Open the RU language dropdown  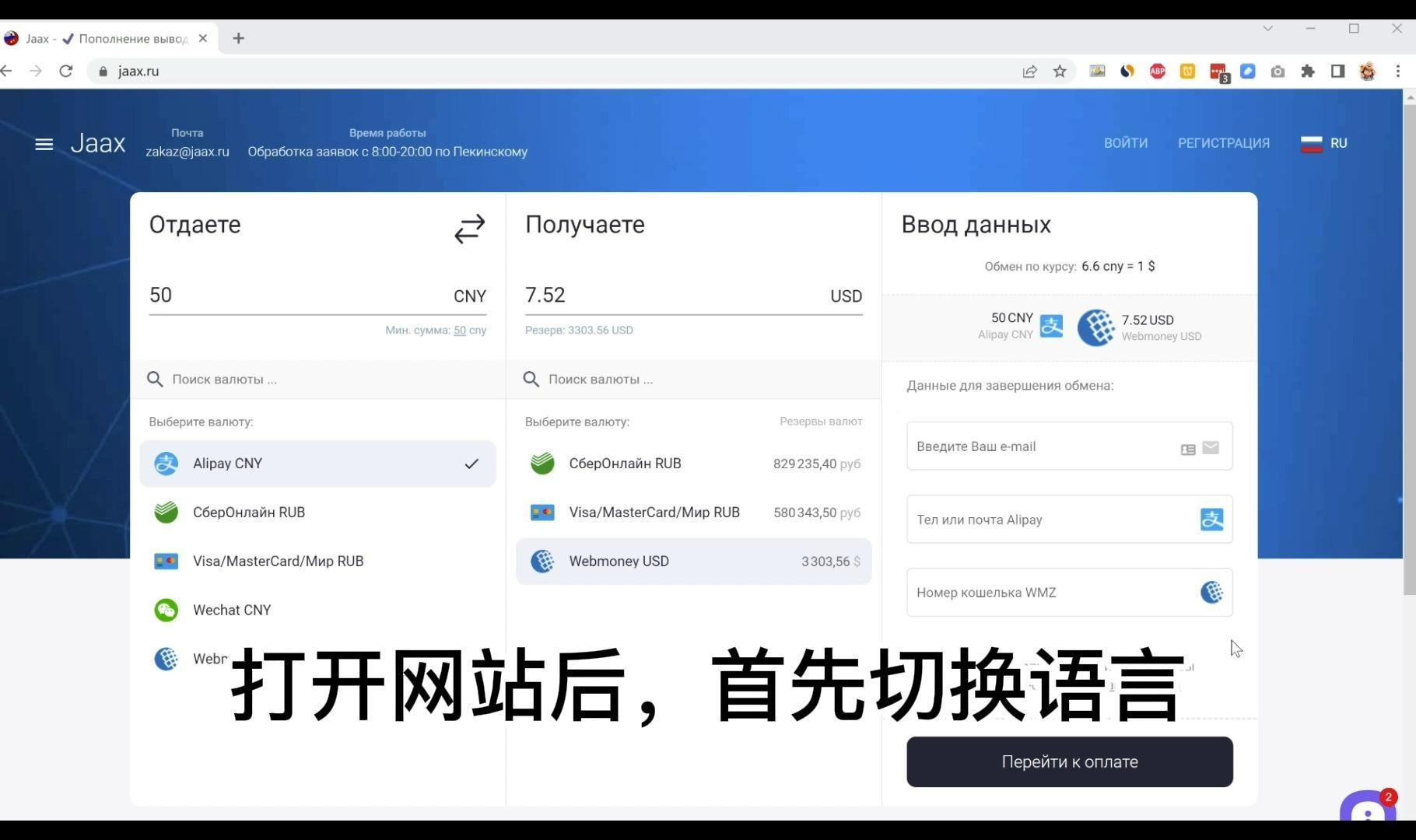pos(1323,143)
